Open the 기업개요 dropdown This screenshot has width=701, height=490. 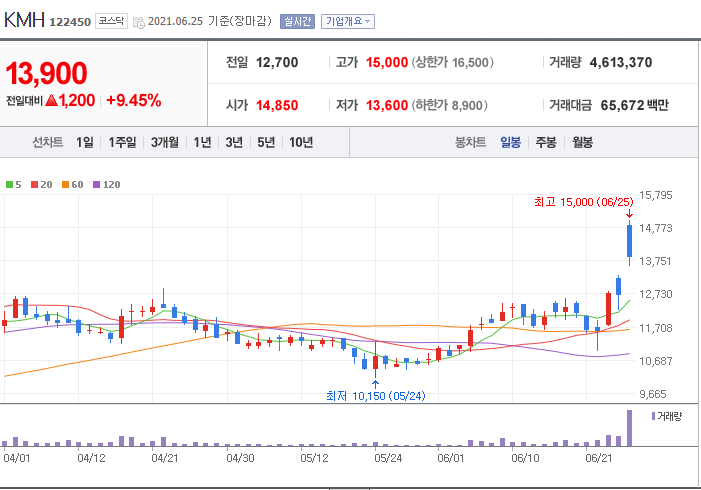348,21
